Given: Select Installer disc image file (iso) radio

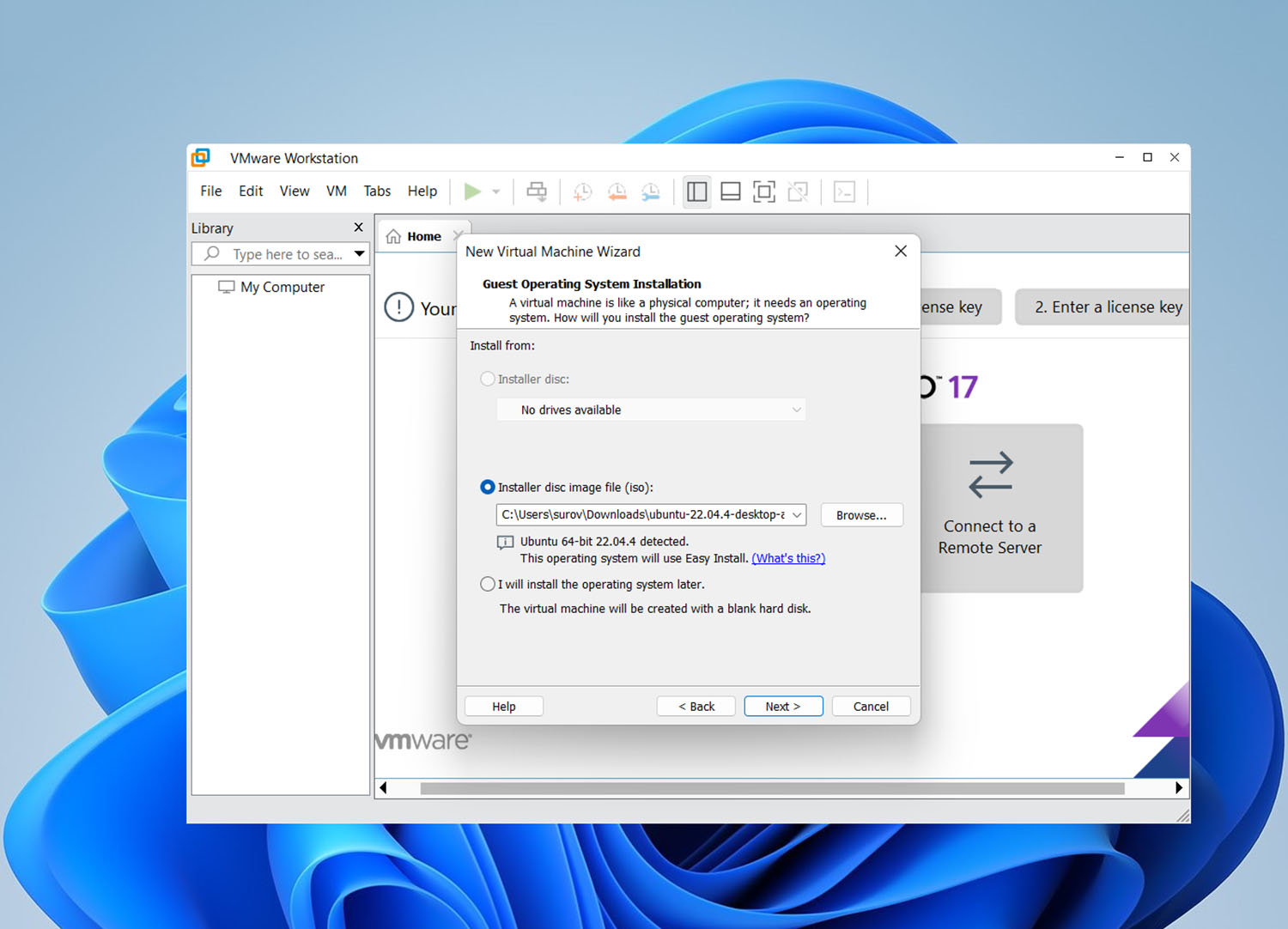Looking at the screenshot, I should (488, 487).
